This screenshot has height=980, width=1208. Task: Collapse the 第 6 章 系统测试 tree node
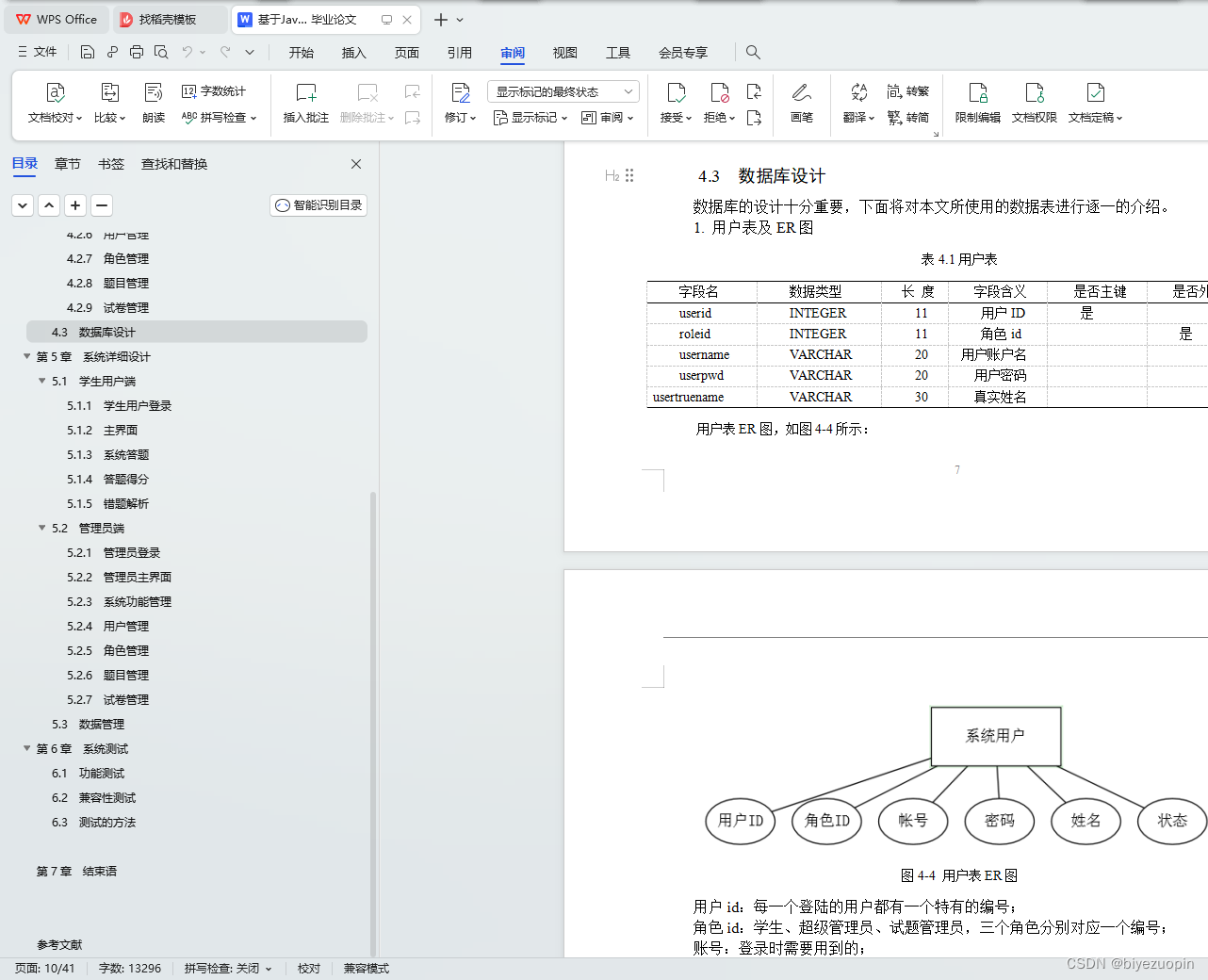click(x=27, y=748)
